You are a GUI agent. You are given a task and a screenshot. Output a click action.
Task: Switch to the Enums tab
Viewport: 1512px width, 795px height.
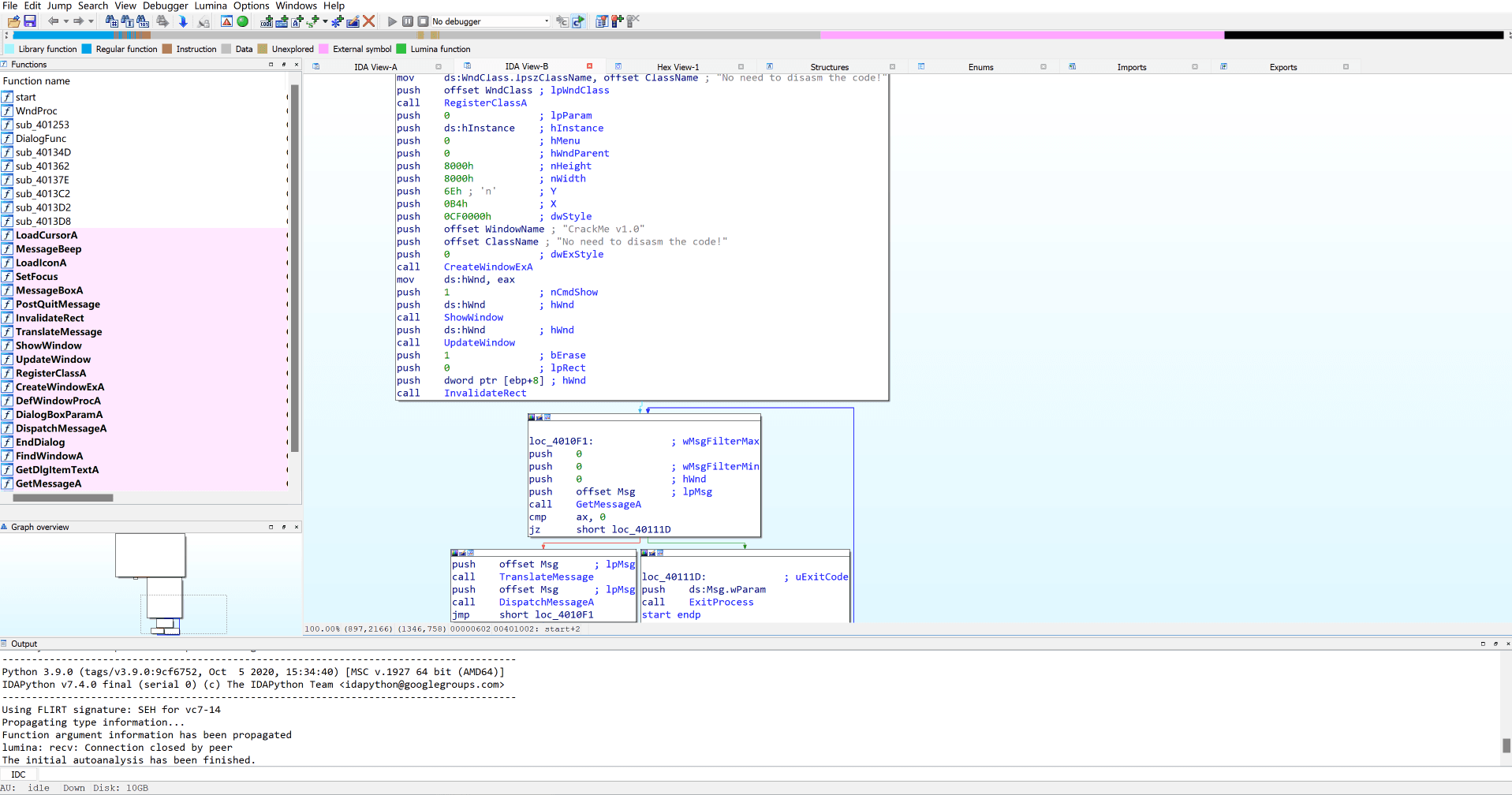pos(980,67)
